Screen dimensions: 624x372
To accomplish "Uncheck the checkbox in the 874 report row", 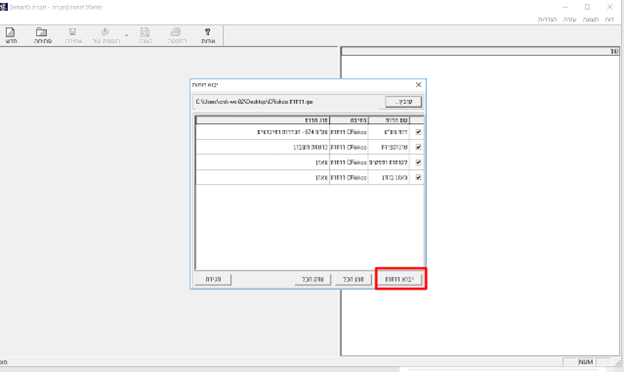I will coord(418,132).
